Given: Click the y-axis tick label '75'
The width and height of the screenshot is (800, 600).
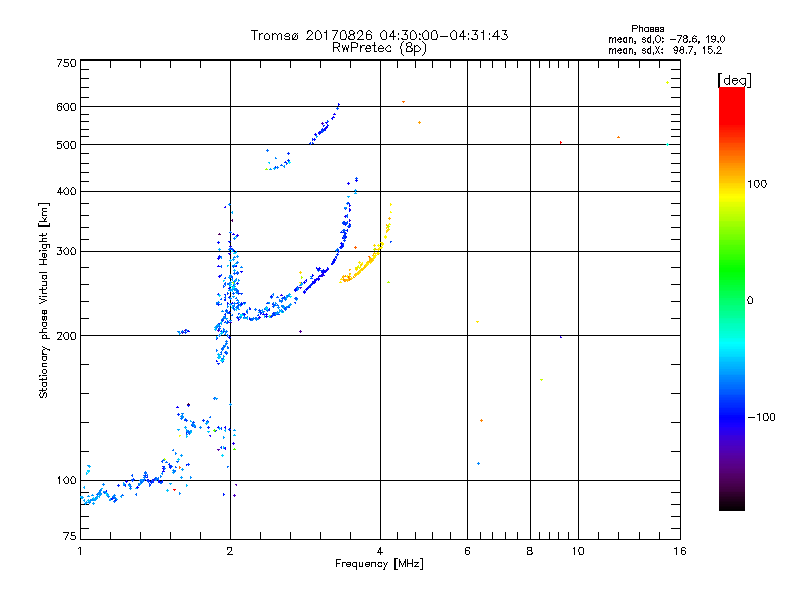Looking at the screenshot, I should click(x=70, y=536).
